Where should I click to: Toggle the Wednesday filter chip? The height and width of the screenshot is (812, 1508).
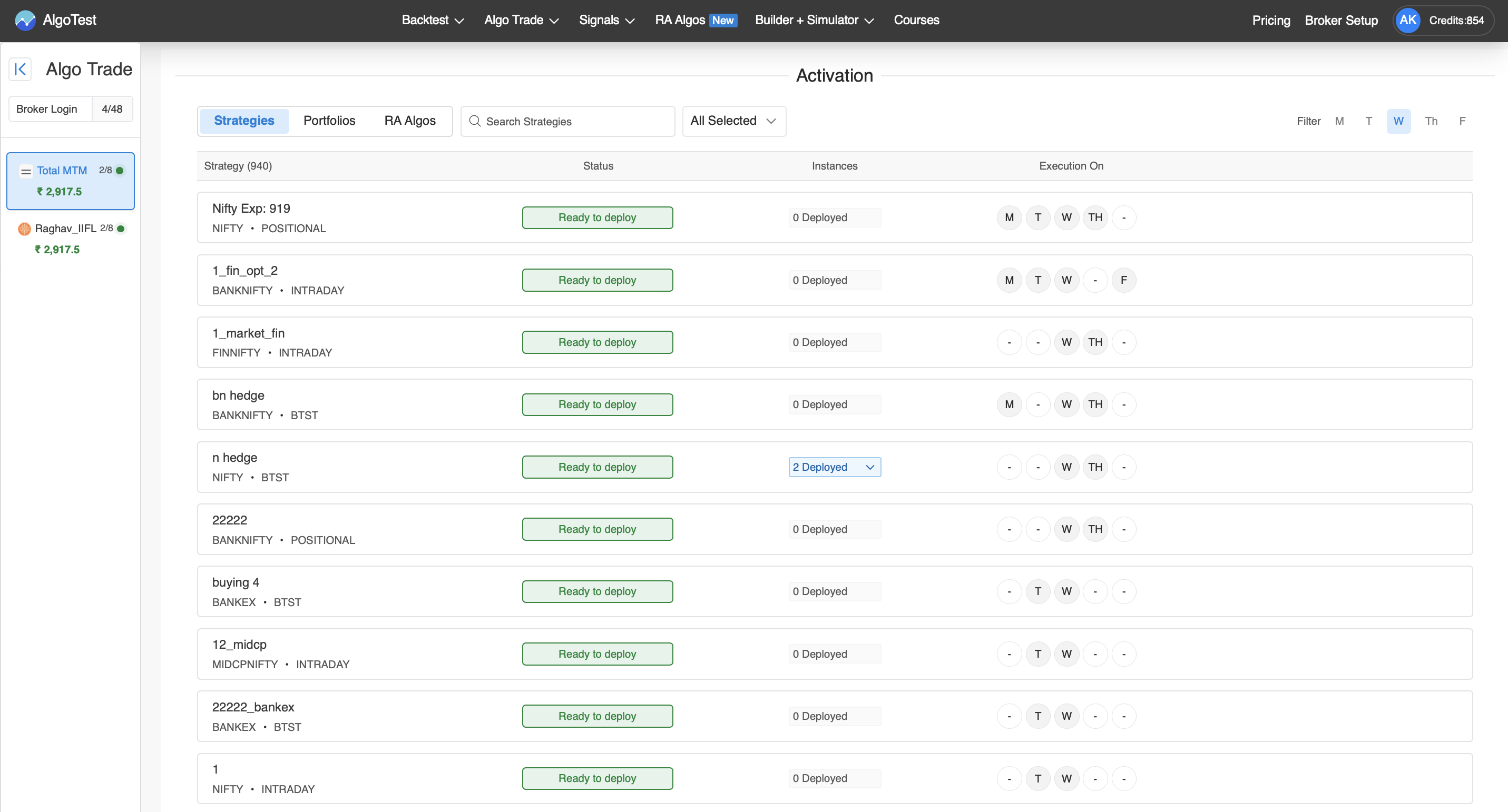1398,121
